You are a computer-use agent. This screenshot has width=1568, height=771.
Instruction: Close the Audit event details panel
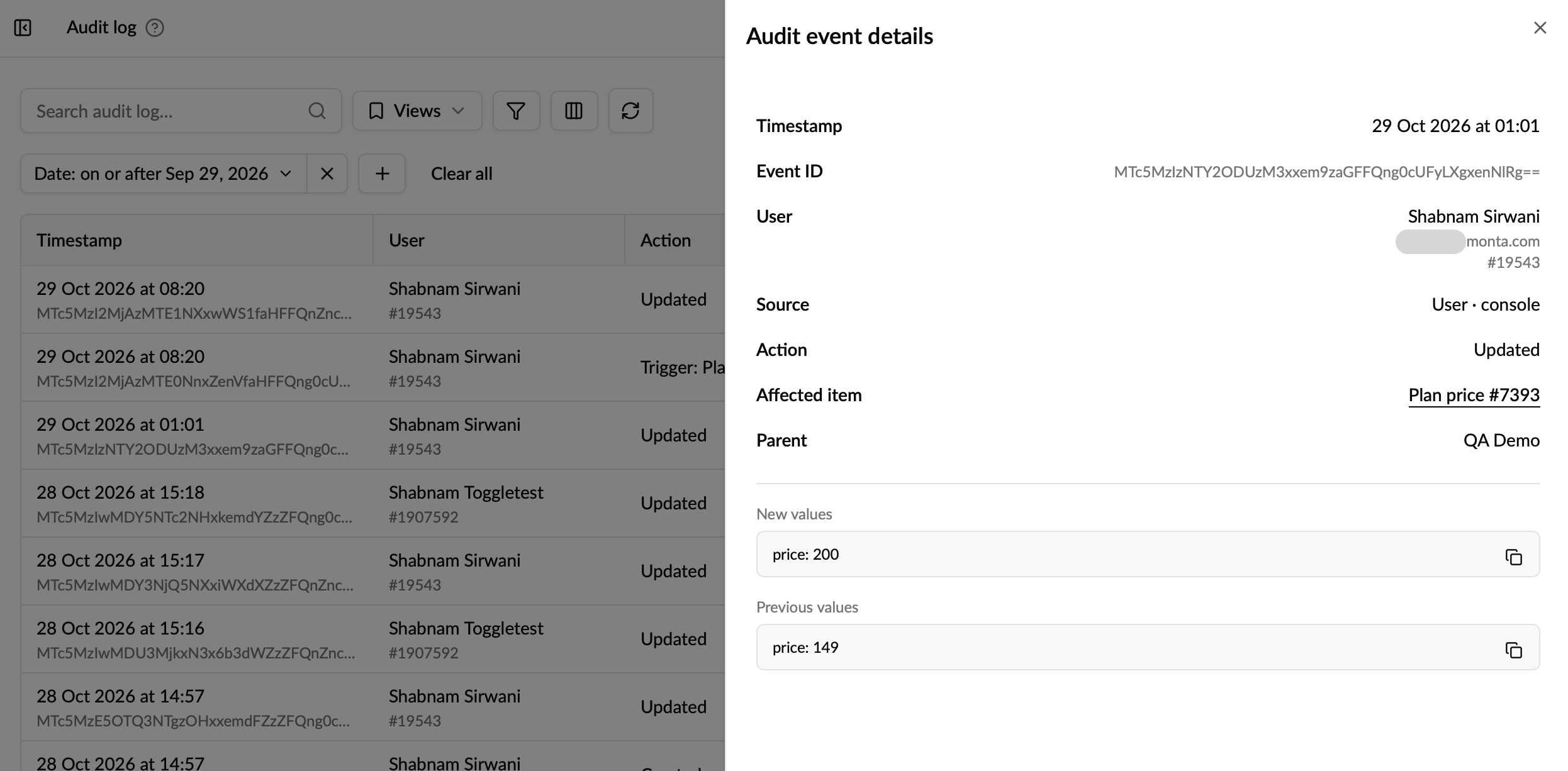1540,28
